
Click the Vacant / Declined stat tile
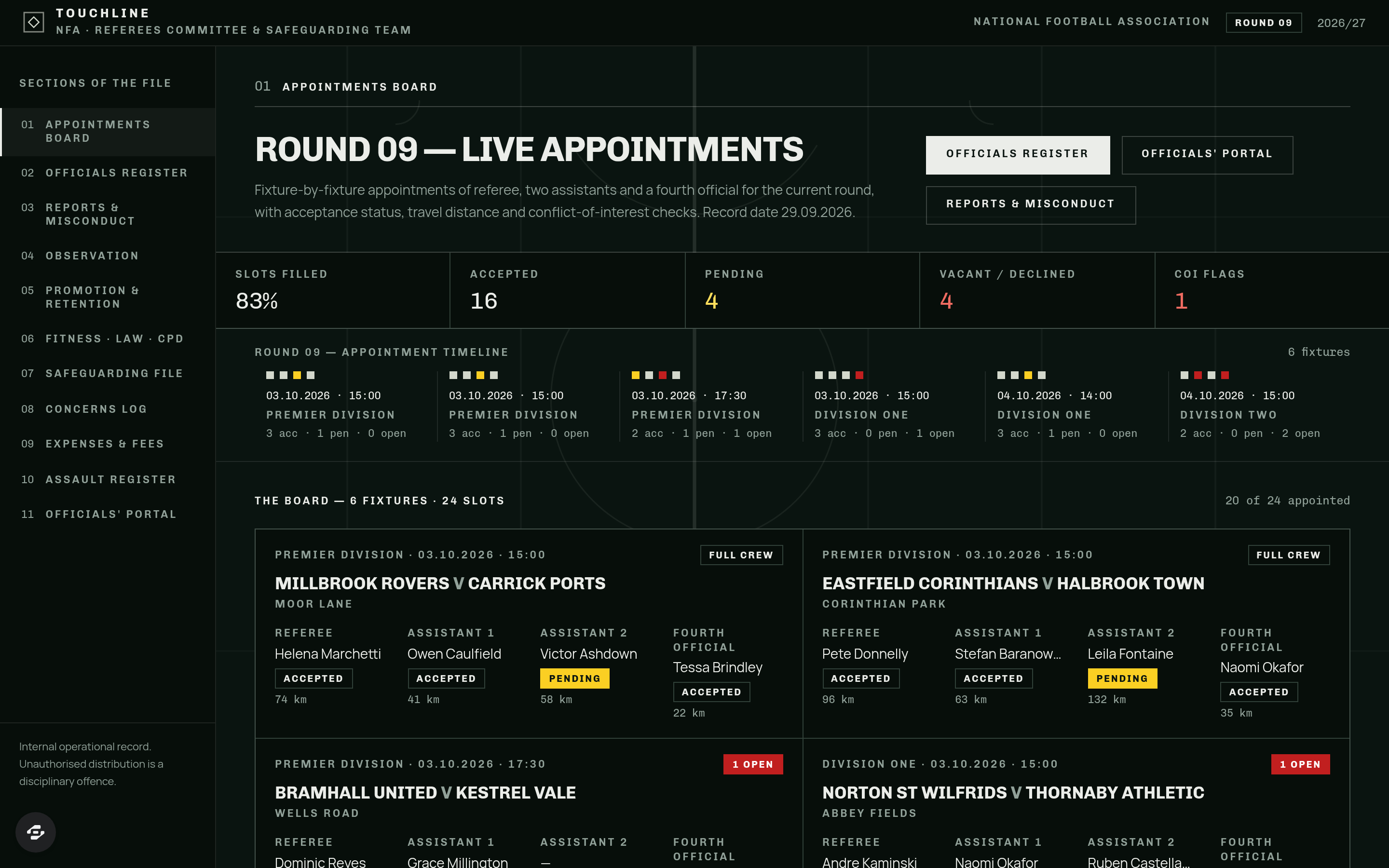(1037, 290)
